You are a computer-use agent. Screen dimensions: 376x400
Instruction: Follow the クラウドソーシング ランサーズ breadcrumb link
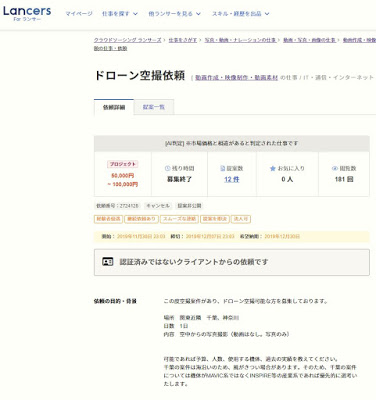[x=127, y=40]
